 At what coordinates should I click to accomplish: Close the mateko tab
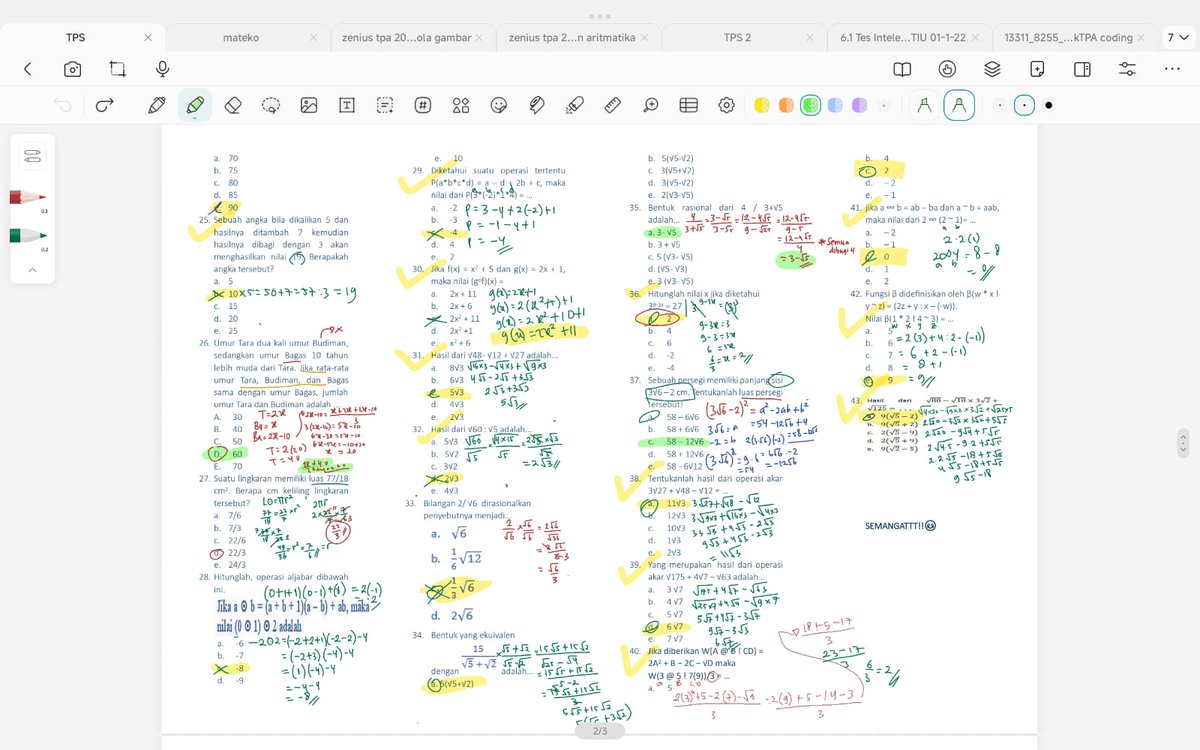tap(313, 38)
